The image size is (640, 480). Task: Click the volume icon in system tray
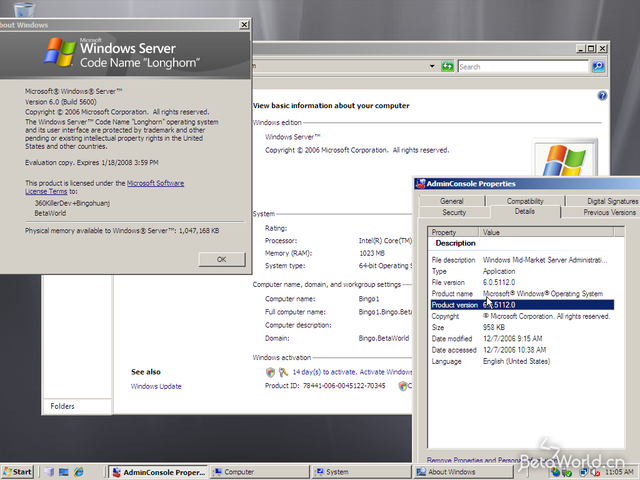(x=595, y=472)
